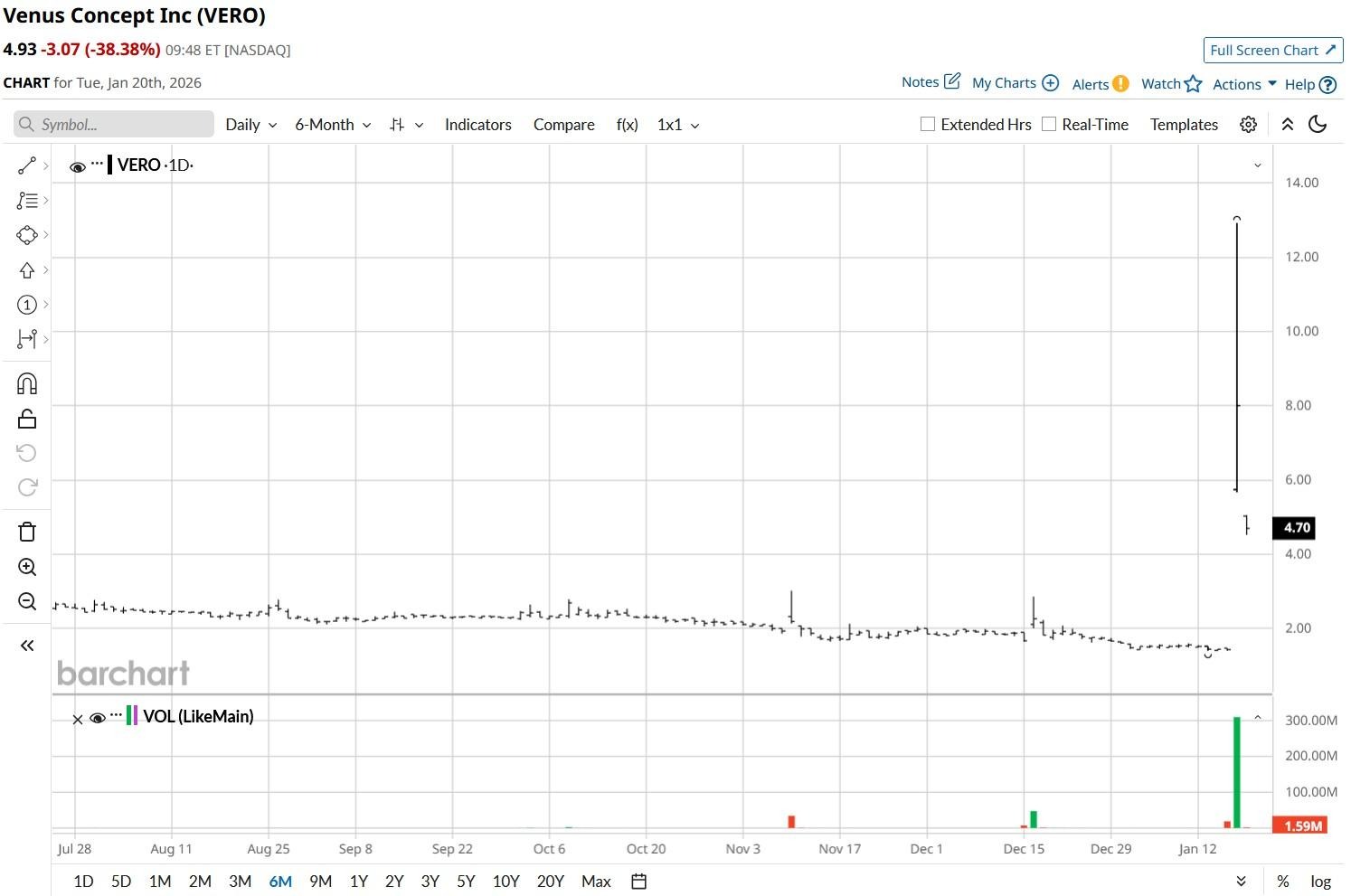
Task: Switch to log scale
Action: (x=1321, y=882)
